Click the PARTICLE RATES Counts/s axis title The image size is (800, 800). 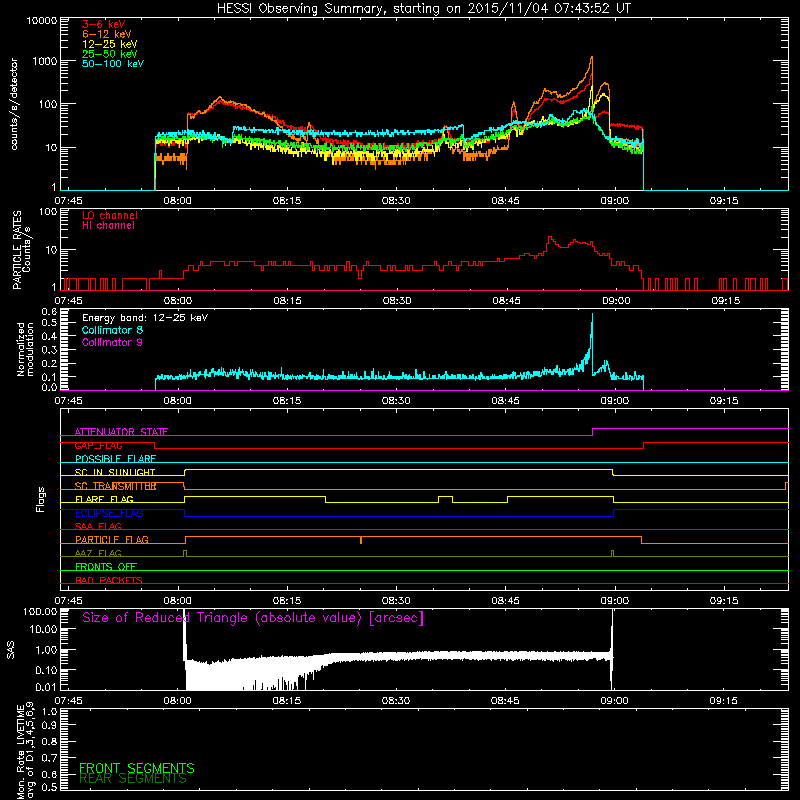(21, 250)
